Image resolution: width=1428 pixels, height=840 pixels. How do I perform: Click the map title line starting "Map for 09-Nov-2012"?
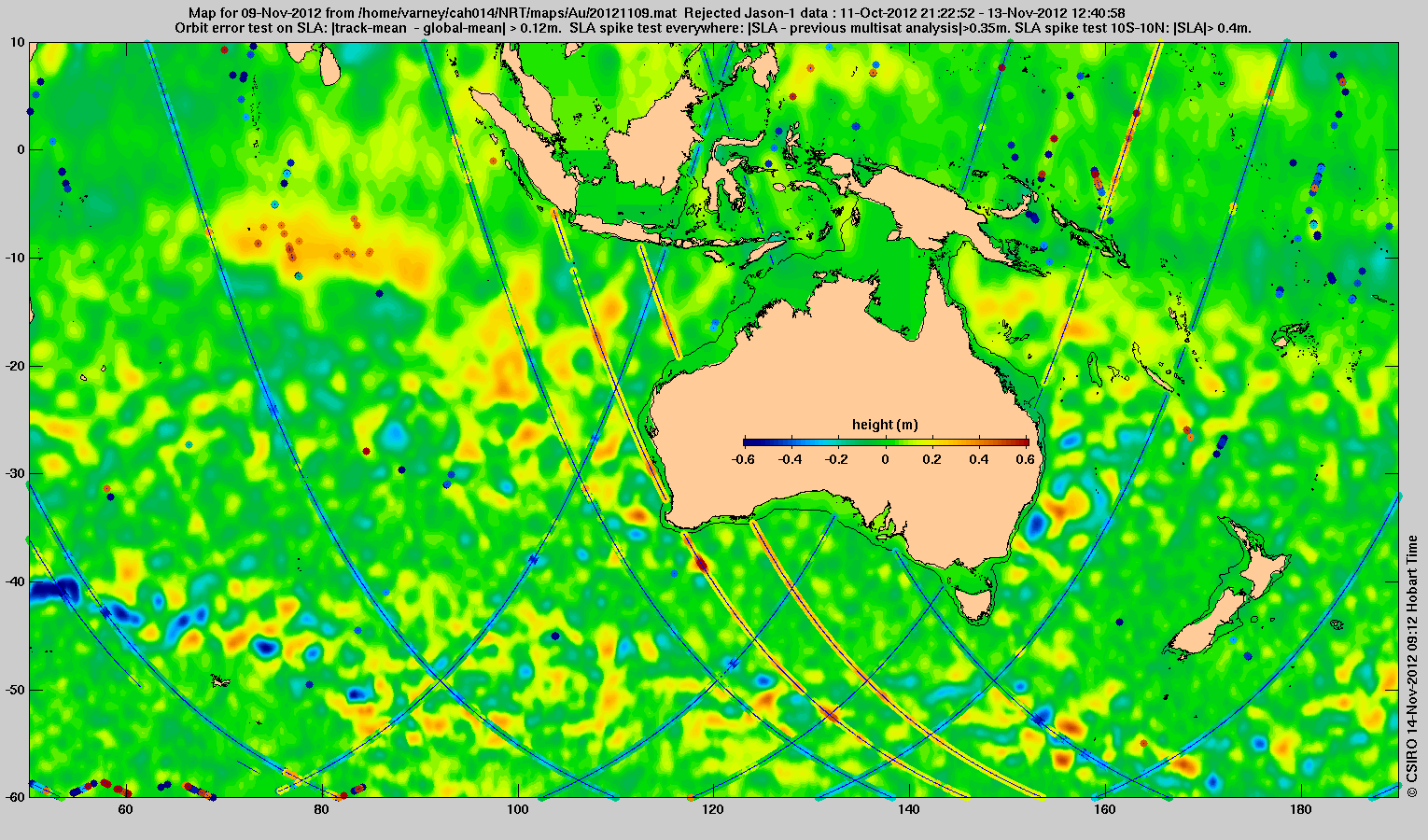click(x=656, y=13)
